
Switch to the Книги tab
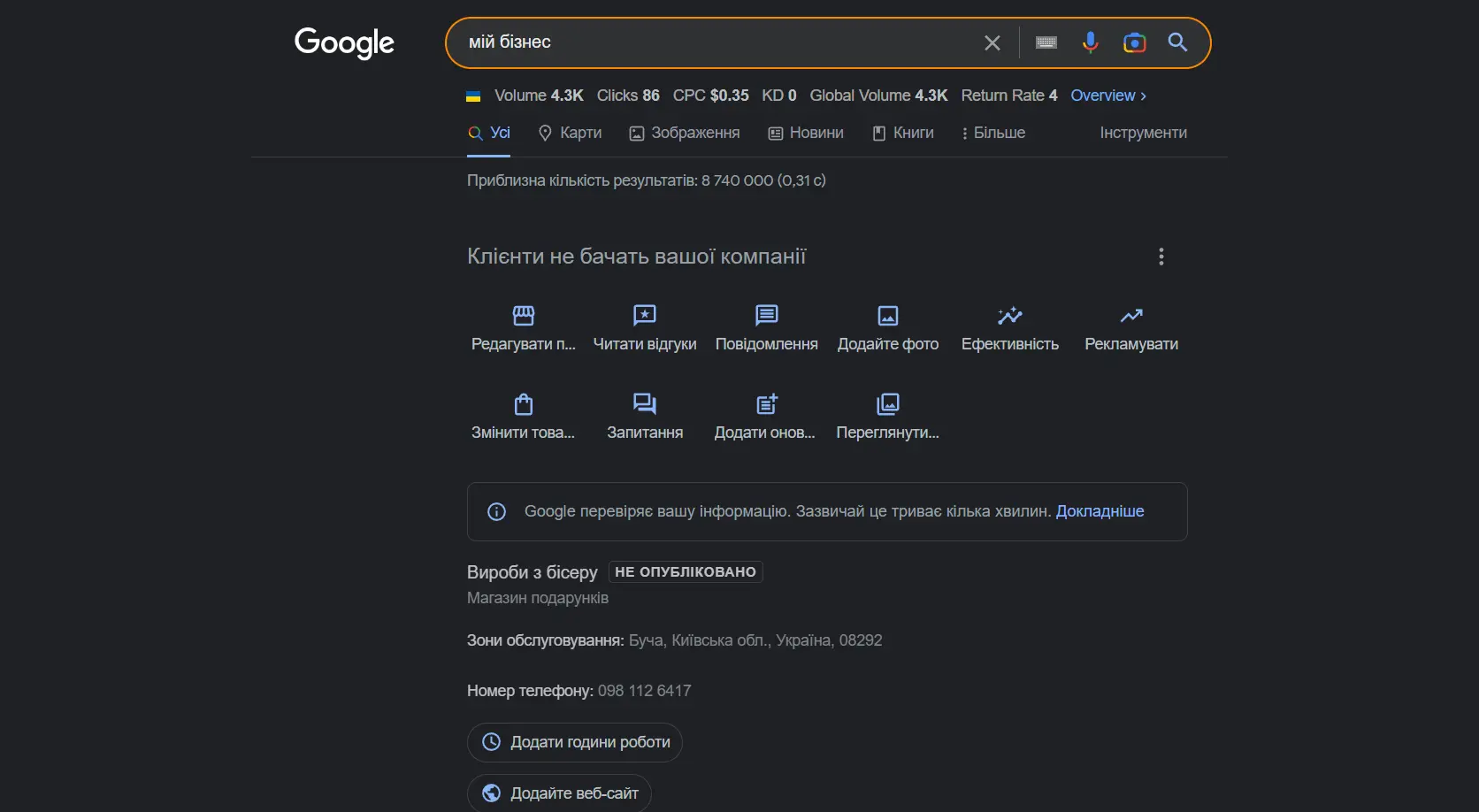click(903, 133)
